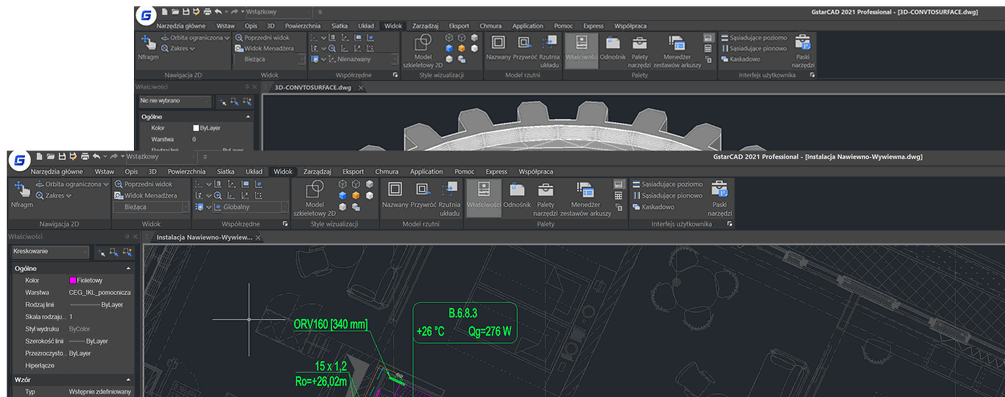
Task: Click Open folder icon in front window toolbar
Action: tap(51, 156)
